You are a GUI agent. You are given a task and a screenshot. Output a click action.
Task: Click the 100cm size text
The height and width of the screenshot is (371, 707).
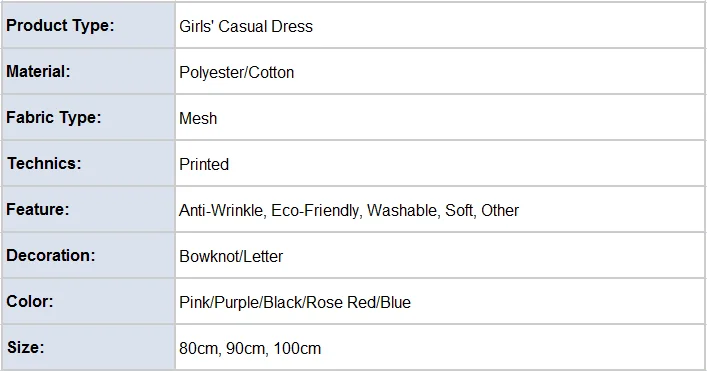pos(297,348)
